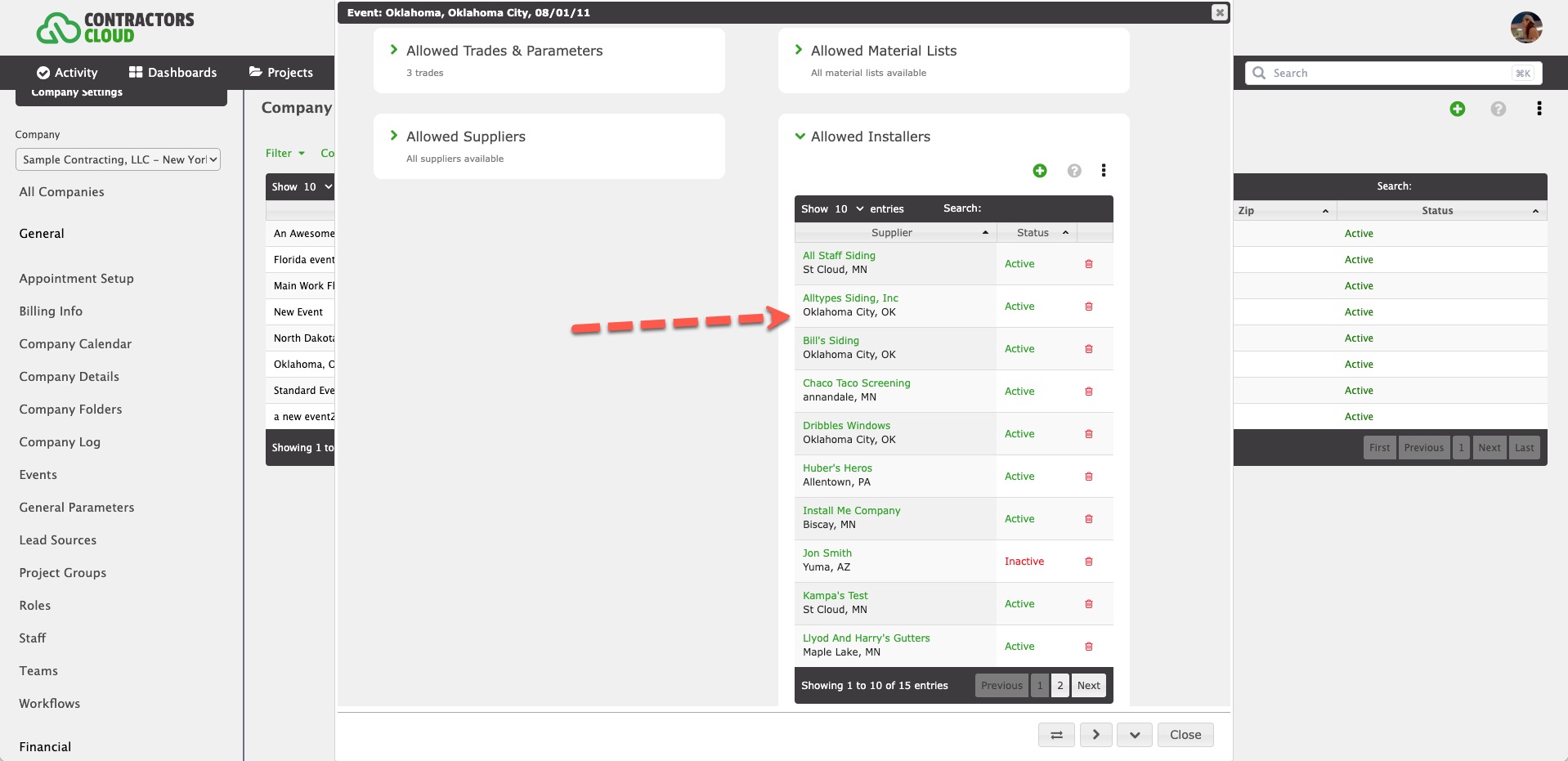Click Inactive status of Jon Smith
Viewport: 1568px width, 761px height.
click(1024, 562)
